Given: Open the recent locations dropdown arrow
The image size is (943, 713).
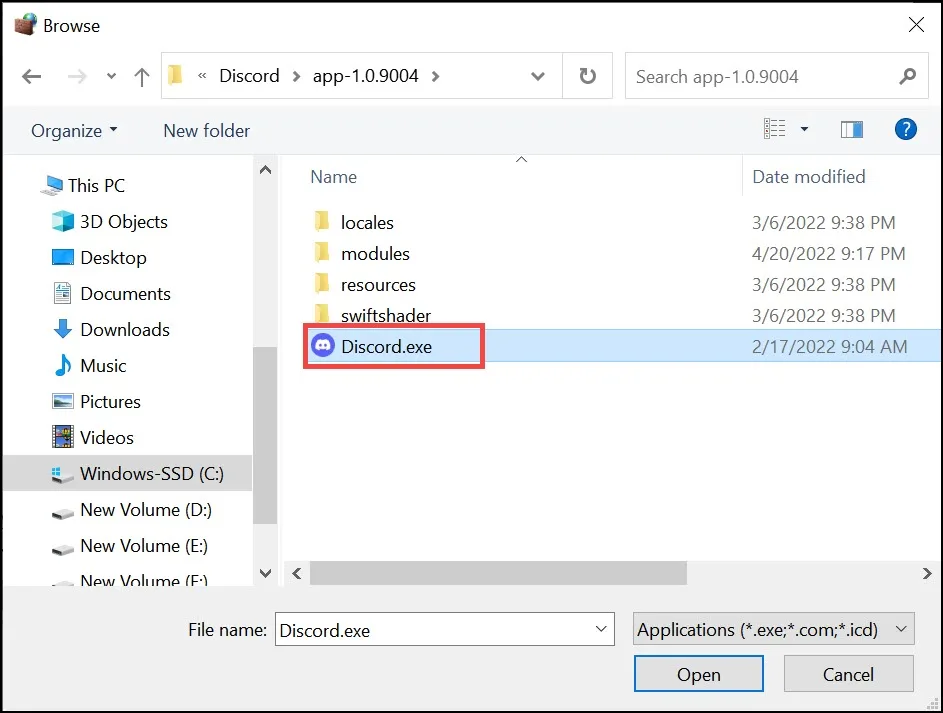Looking at the screenshot, I should (x=111, y=76).
